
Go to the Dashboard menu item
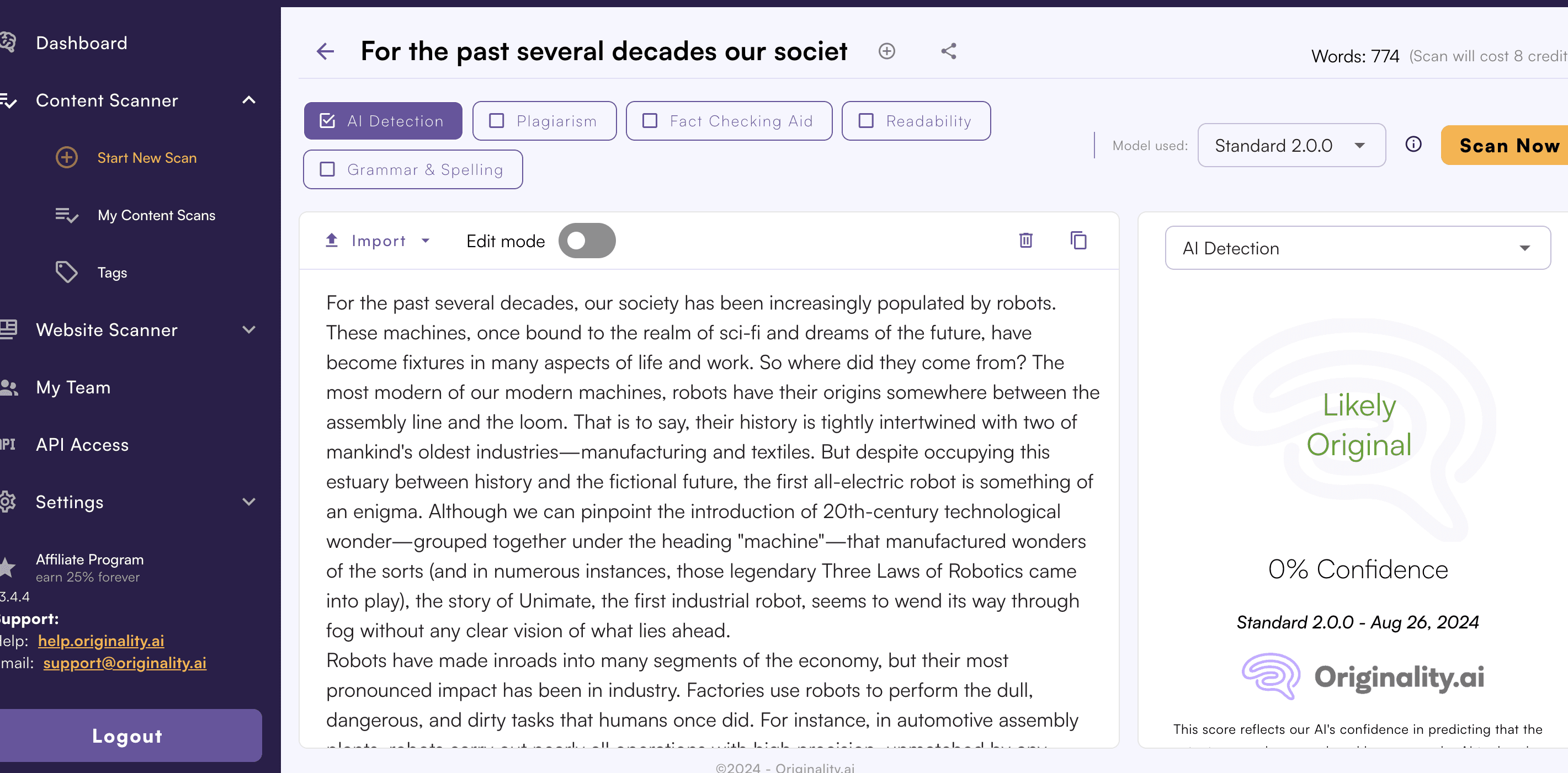coord(82,43)
